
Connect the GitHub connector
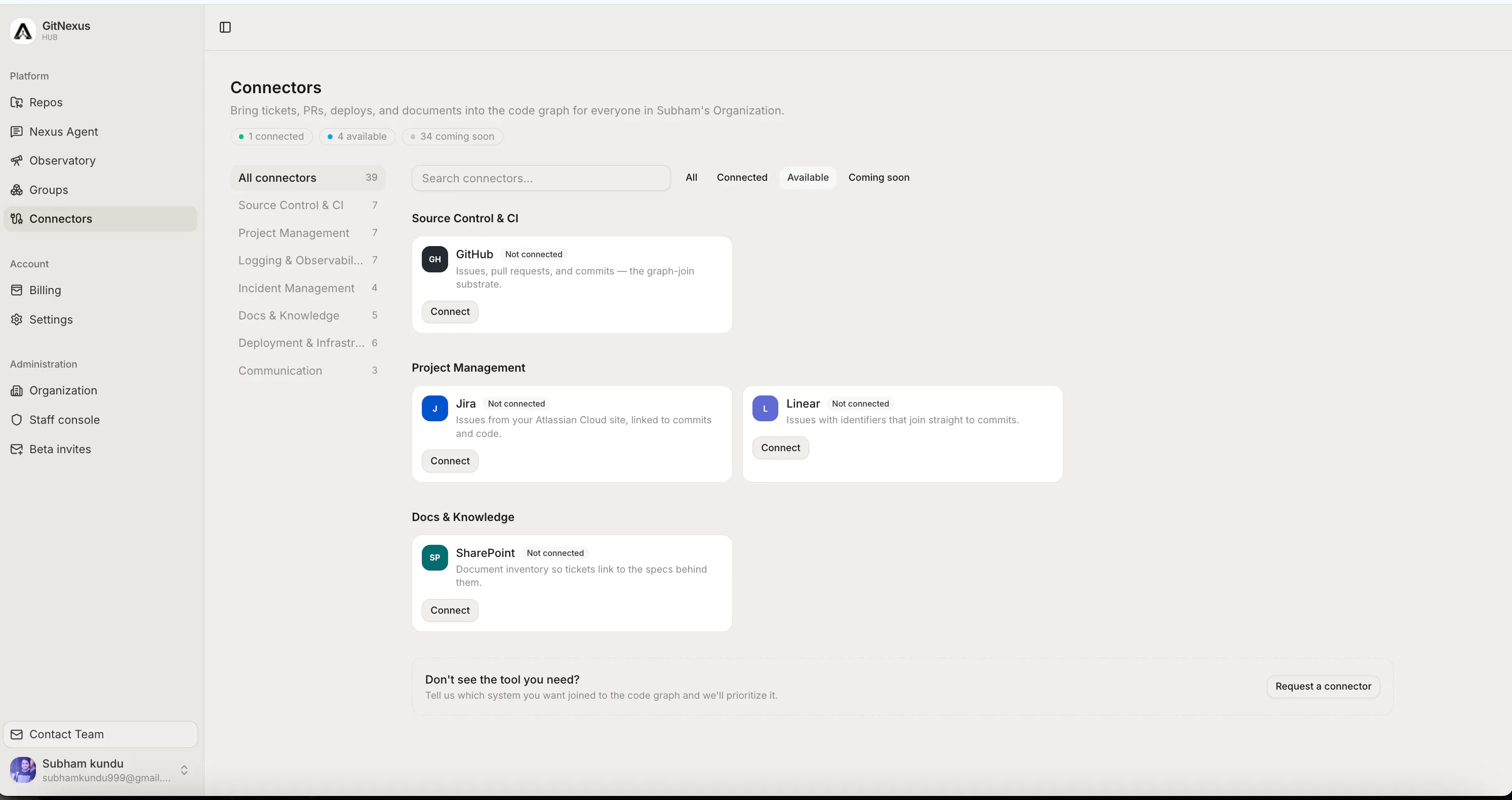coord(450,312)
